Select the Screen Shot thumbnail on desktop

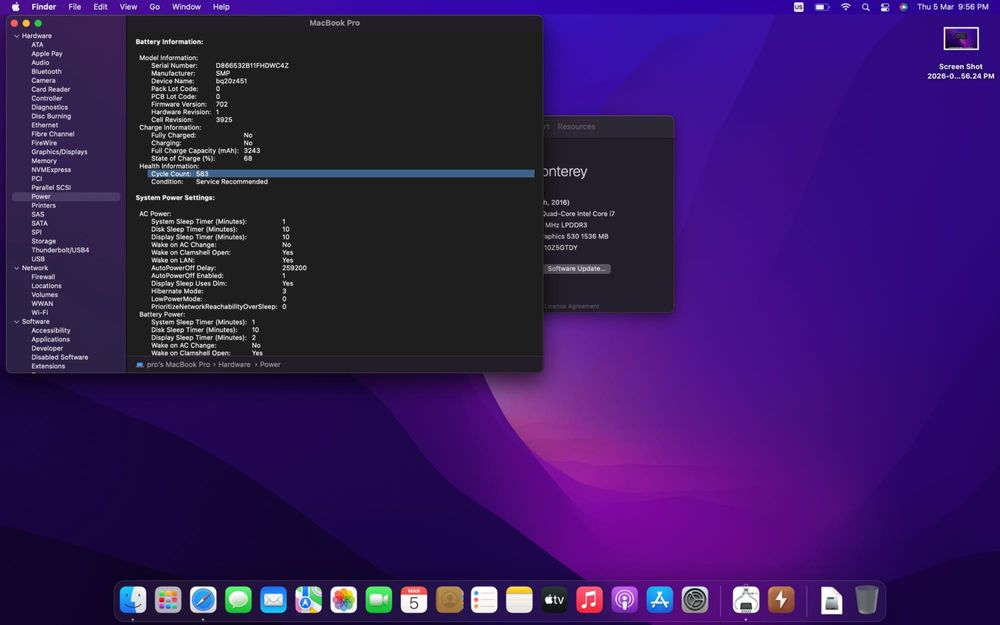tap(960, 40)
